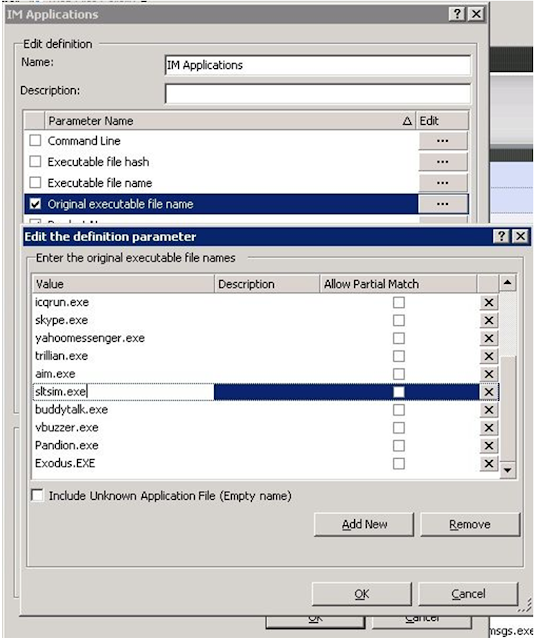The image size is (534, 640).
Task: Click the Allow Partial Match column header
Action: tap(398, 284)
